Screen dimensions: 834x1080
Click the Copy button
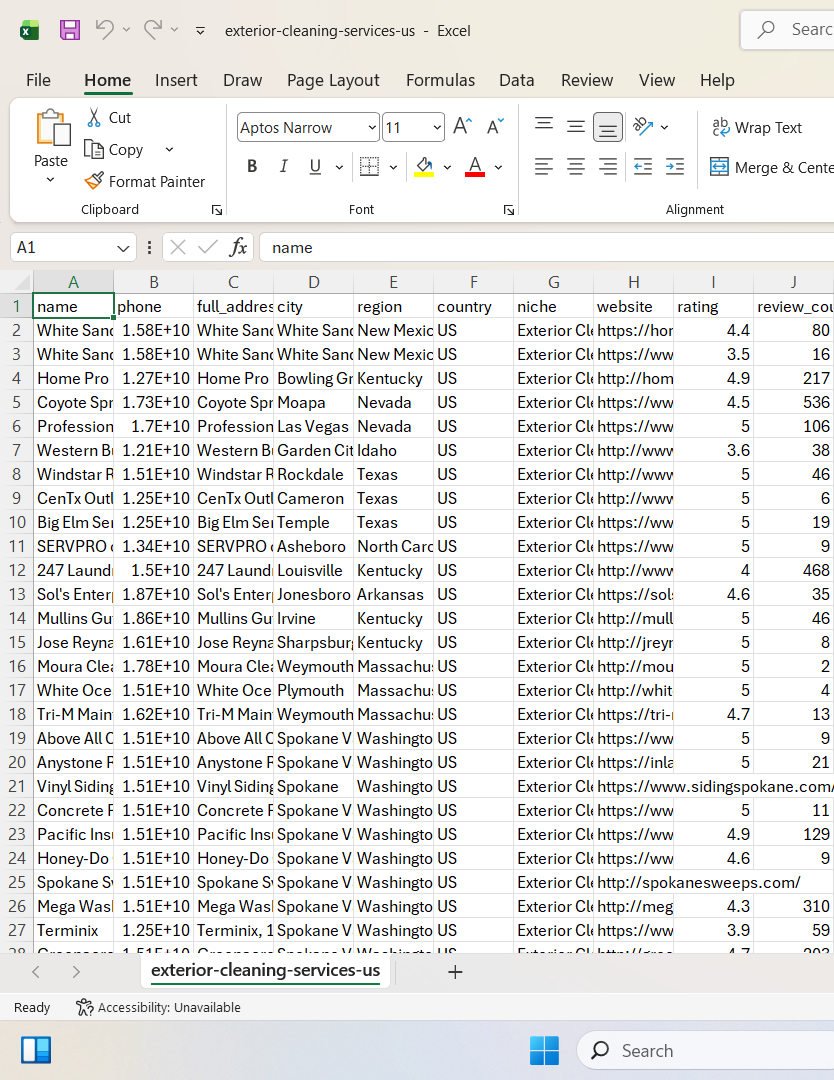tap(114, 149)
